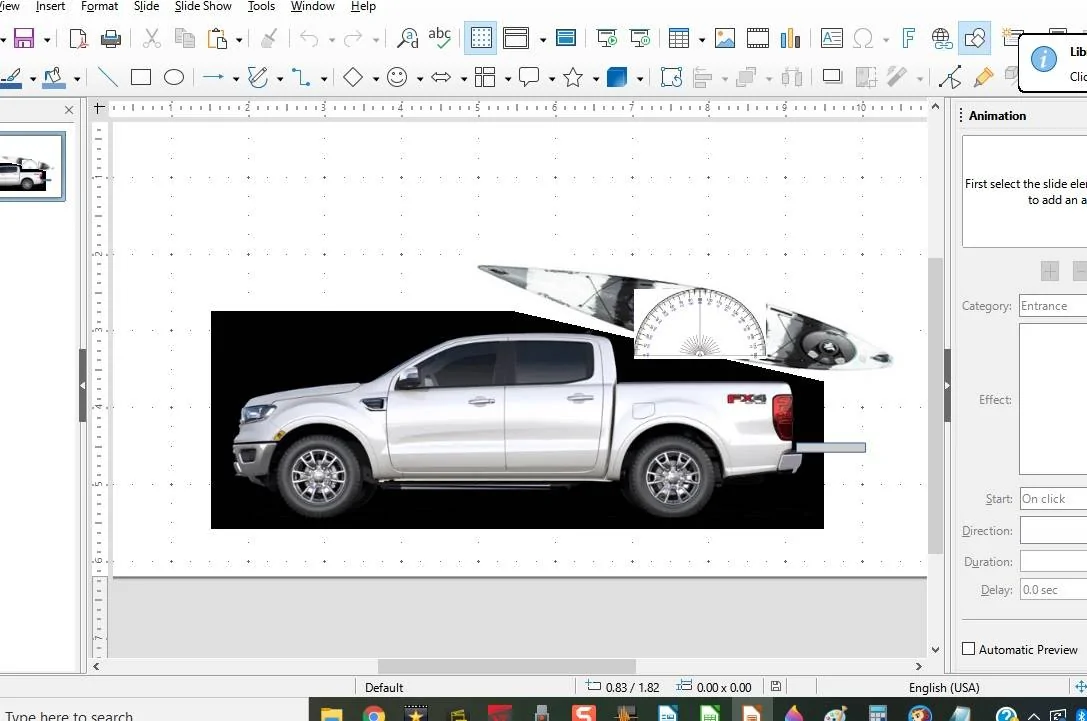The height and width of the screenshot is (721, 1087).
Task: Toggle the Shadow button
Action: click(x=831, y=77)
